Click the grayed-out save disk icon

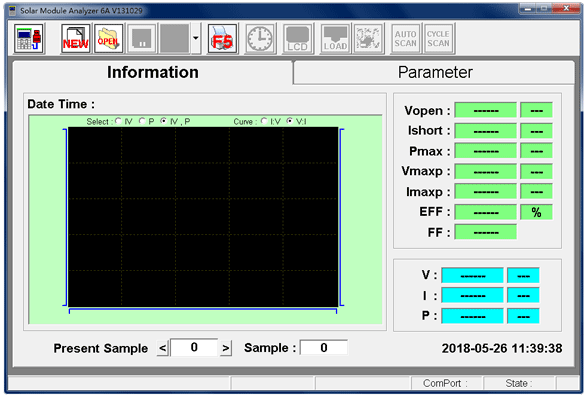[142, 39]
